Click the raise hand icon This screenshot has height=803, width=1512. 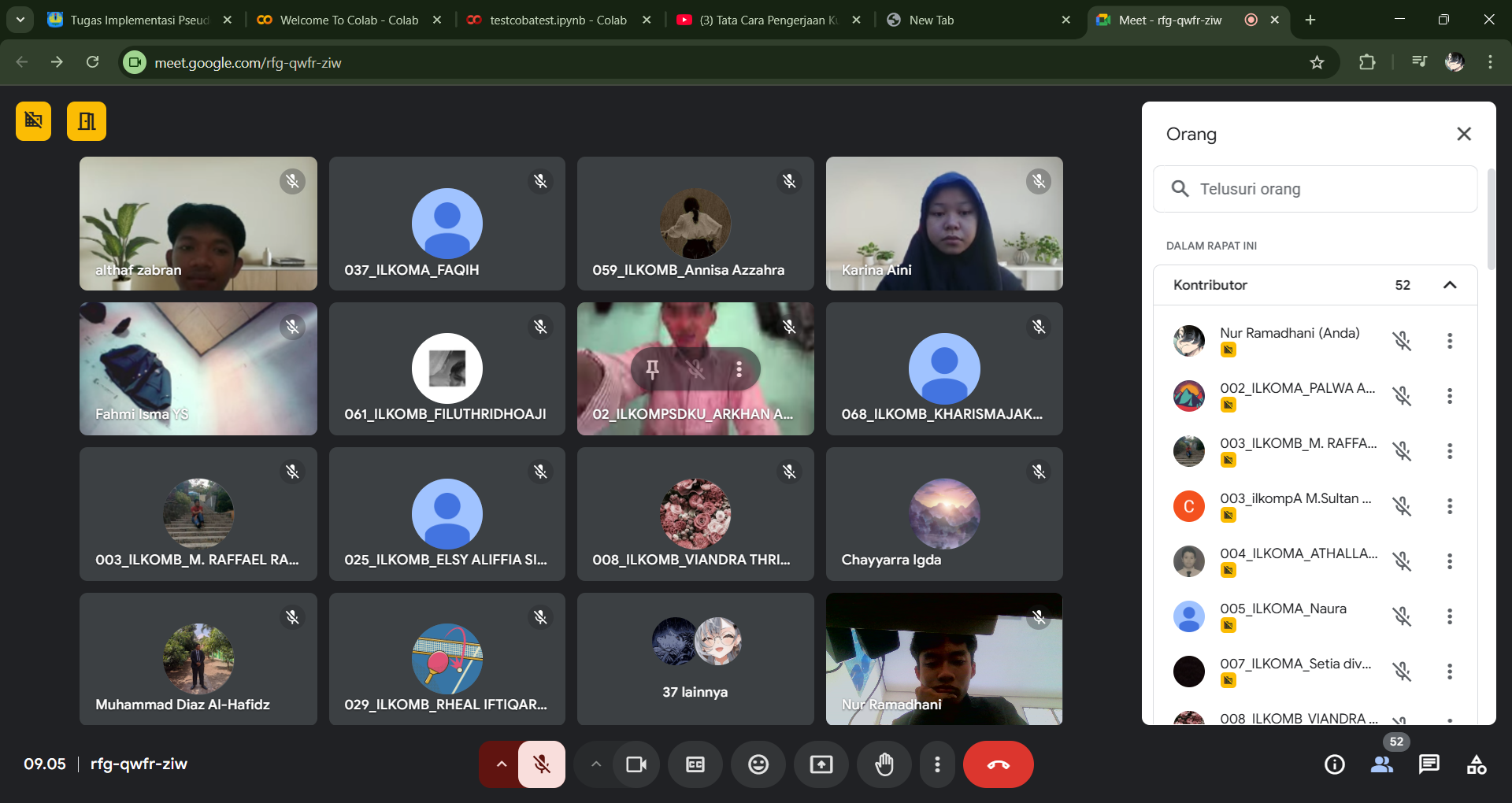pyautogui.click(x=884, y=764)
